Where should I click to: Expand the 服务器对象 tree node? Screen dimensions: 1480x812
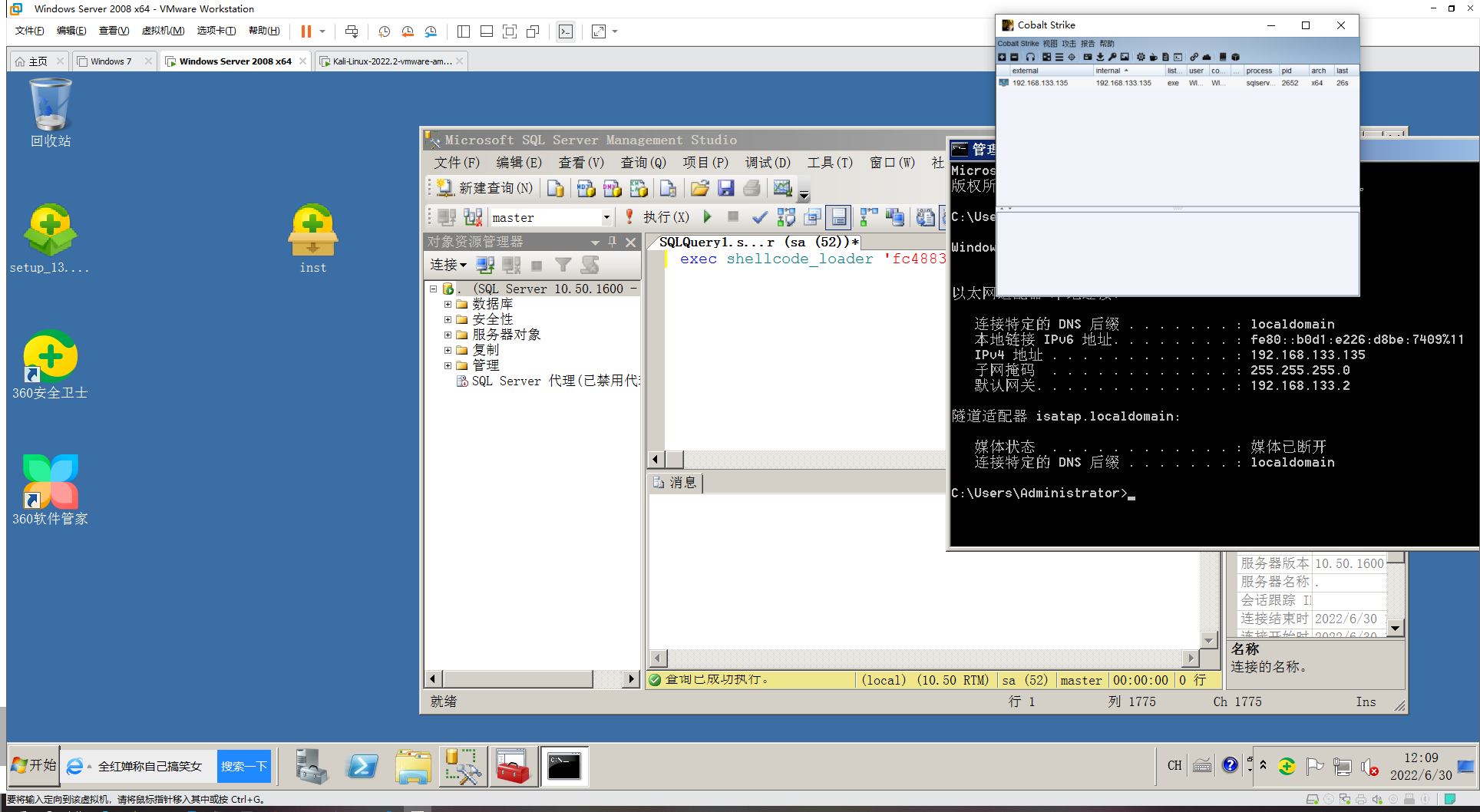(x=448, y=335)
